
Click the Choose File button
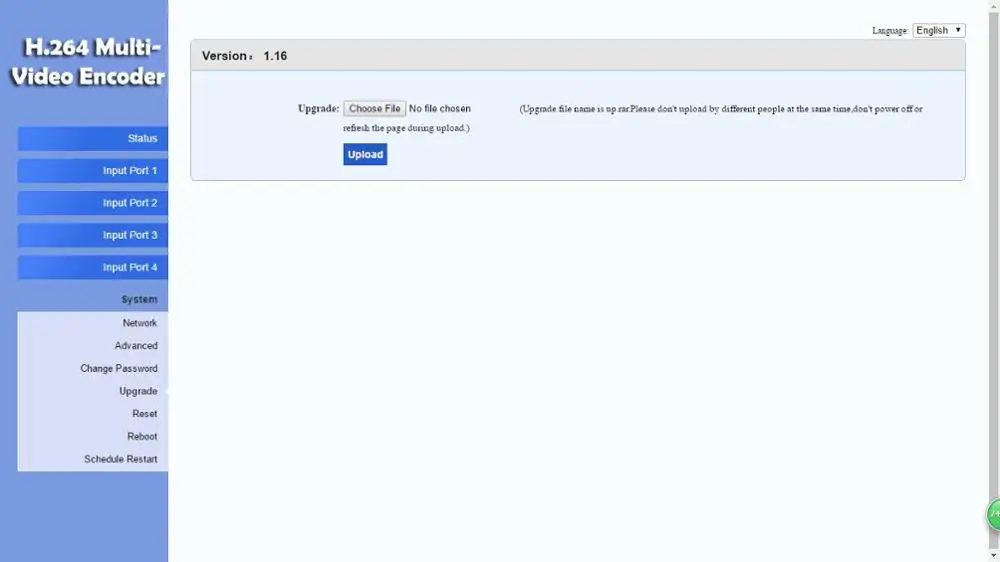click(374, 108)
